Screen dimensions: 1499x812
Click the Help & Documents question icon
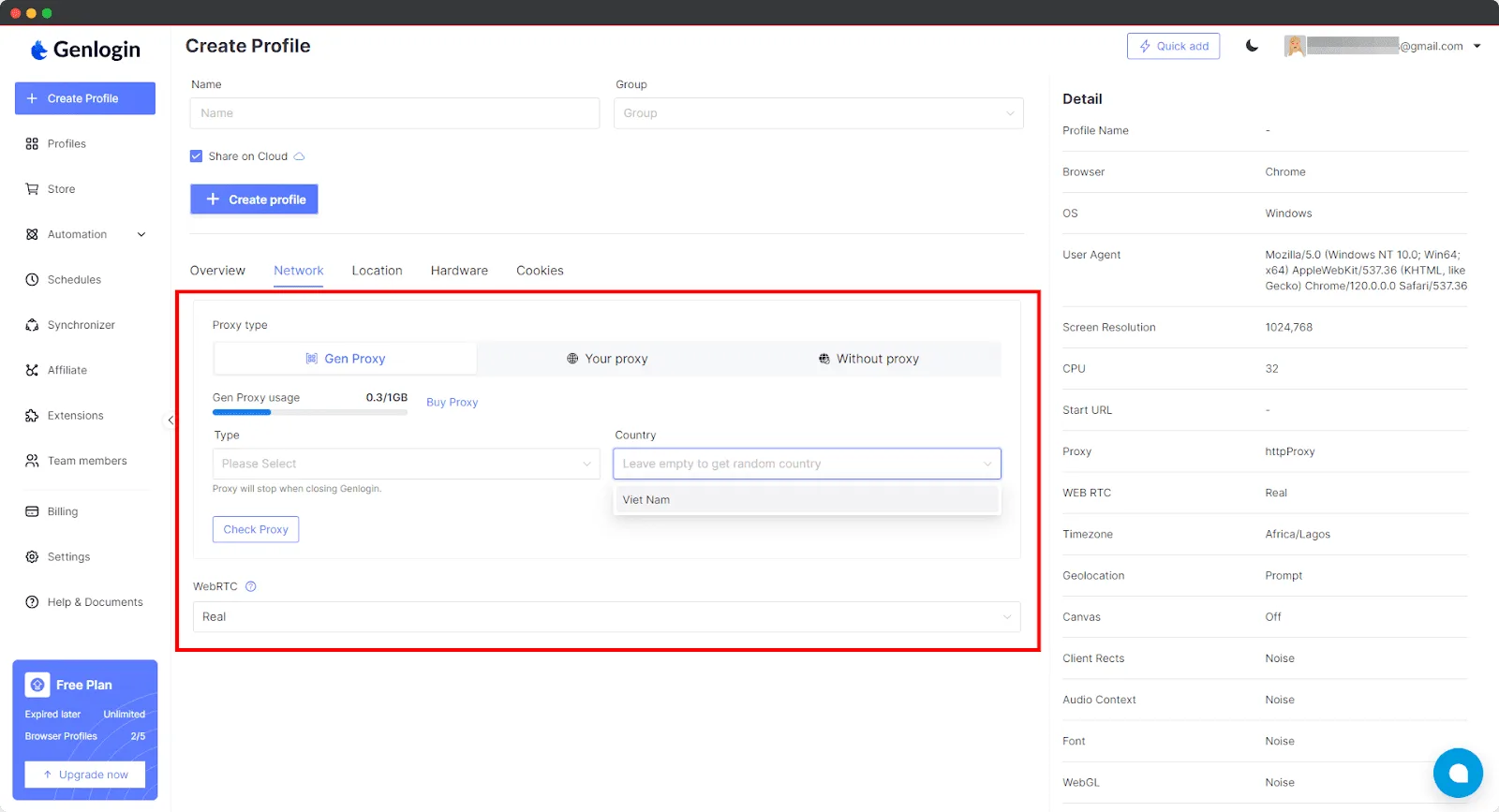32,602
